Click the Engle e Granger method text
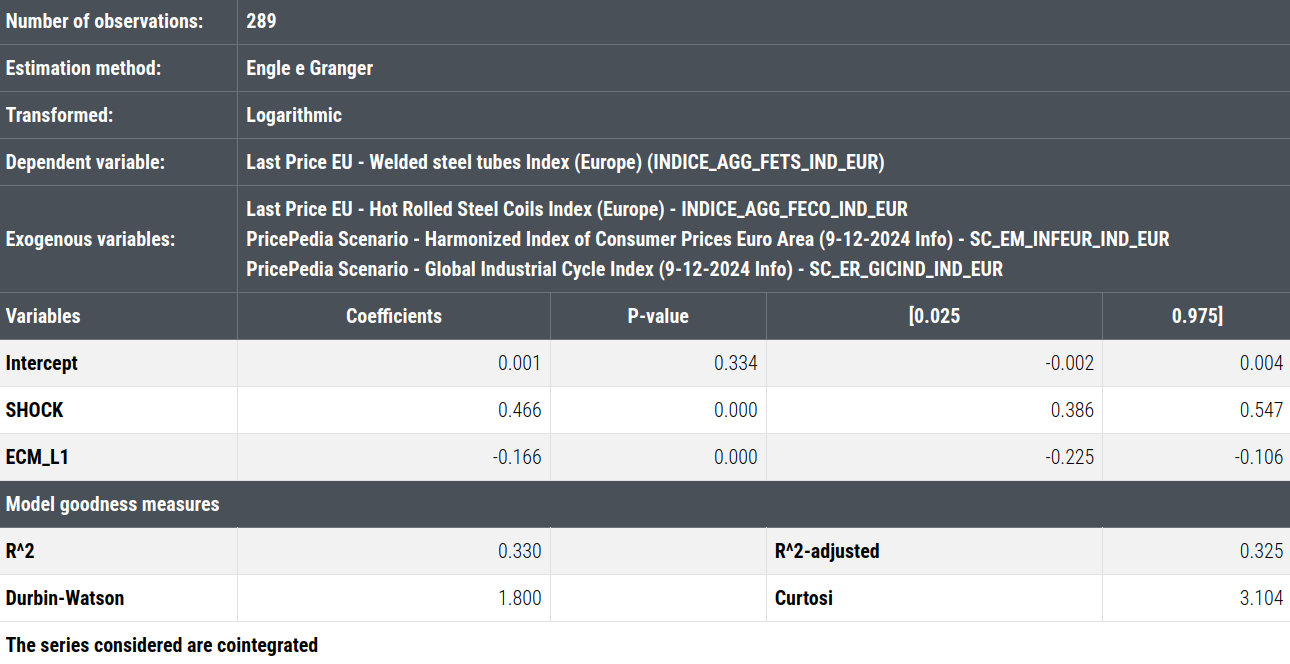The width and height of the screenshot is (1290, 664). (x=309, y=68)
